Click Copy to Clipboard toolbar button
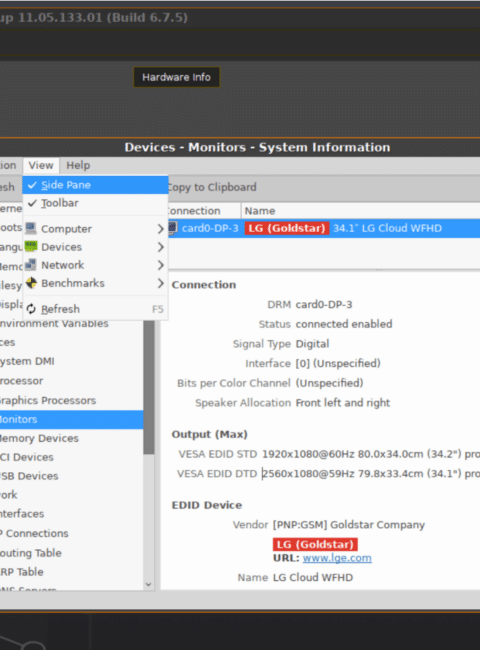This screenshot has width=480, height=650. (x=212, y=187)
